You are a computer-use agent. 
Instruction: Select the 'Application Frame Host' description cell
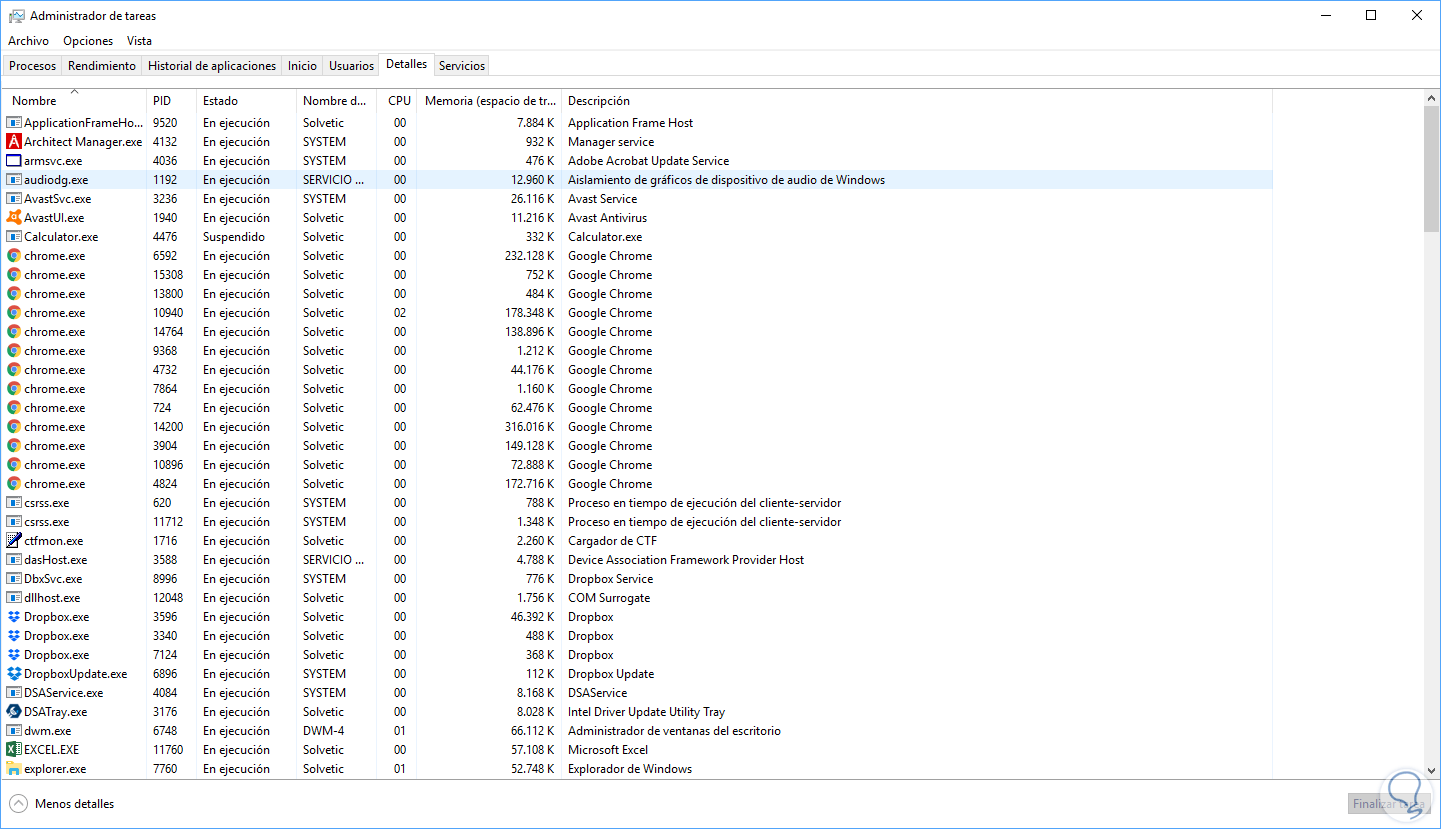point(630,123)
